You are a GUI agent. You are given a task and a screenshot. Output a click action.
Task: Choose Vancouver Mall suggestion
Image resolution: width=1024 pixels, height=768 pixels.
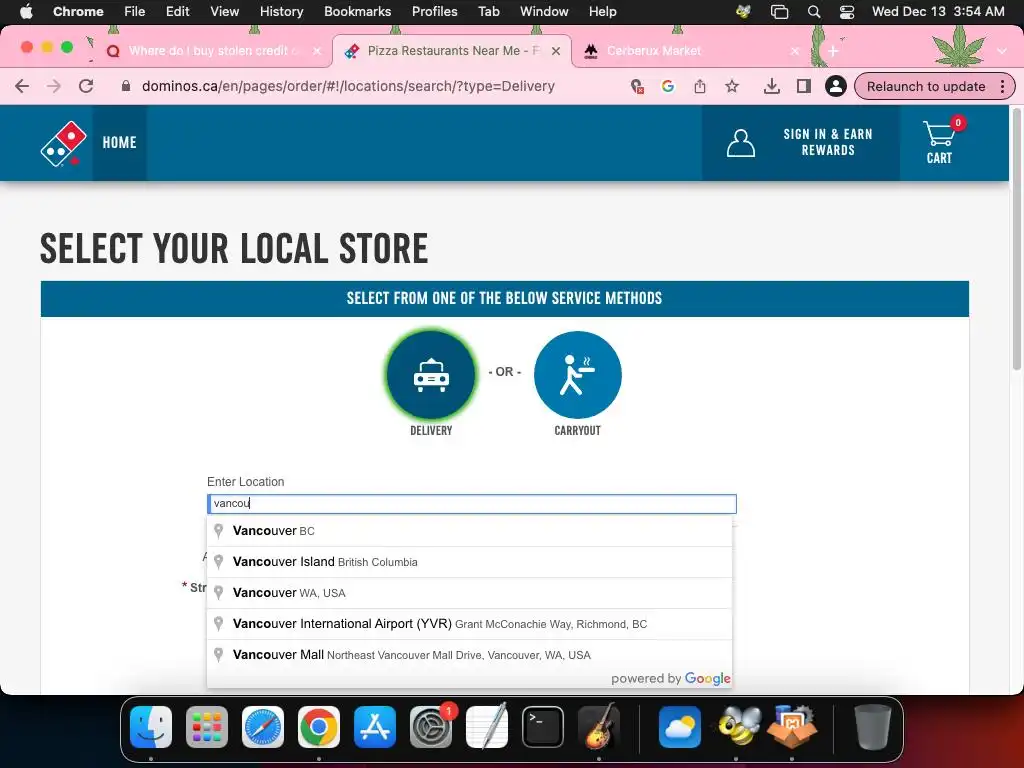pyautogui.click(x=470, y=654)
